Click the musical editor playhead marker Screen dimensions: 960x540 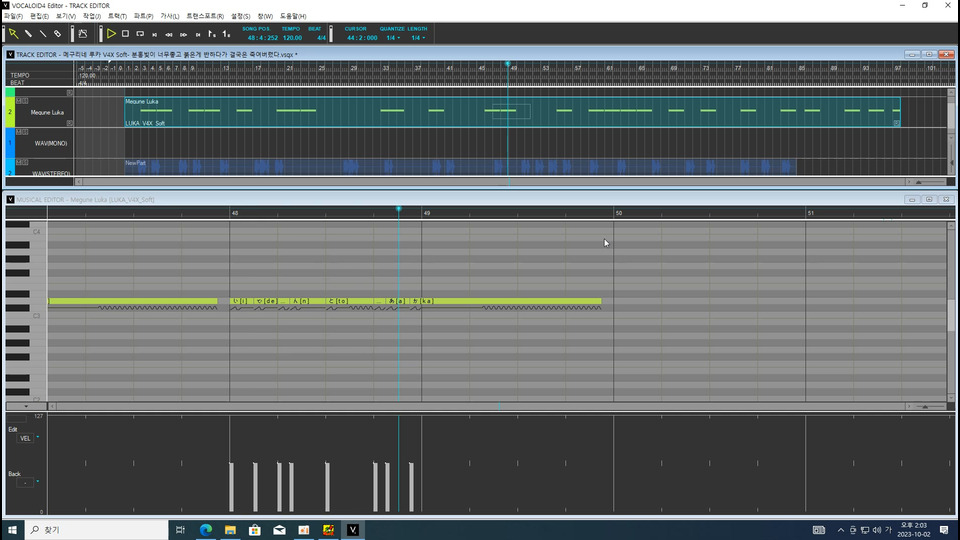coord(399,209)
